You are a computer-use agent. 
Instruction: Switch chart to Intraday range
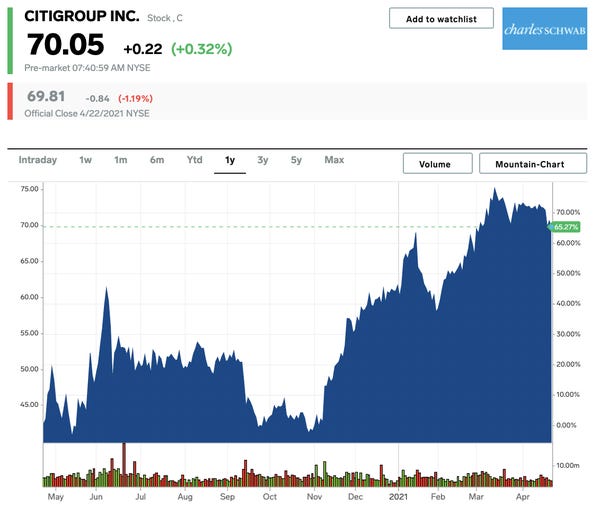pos(38,160)
